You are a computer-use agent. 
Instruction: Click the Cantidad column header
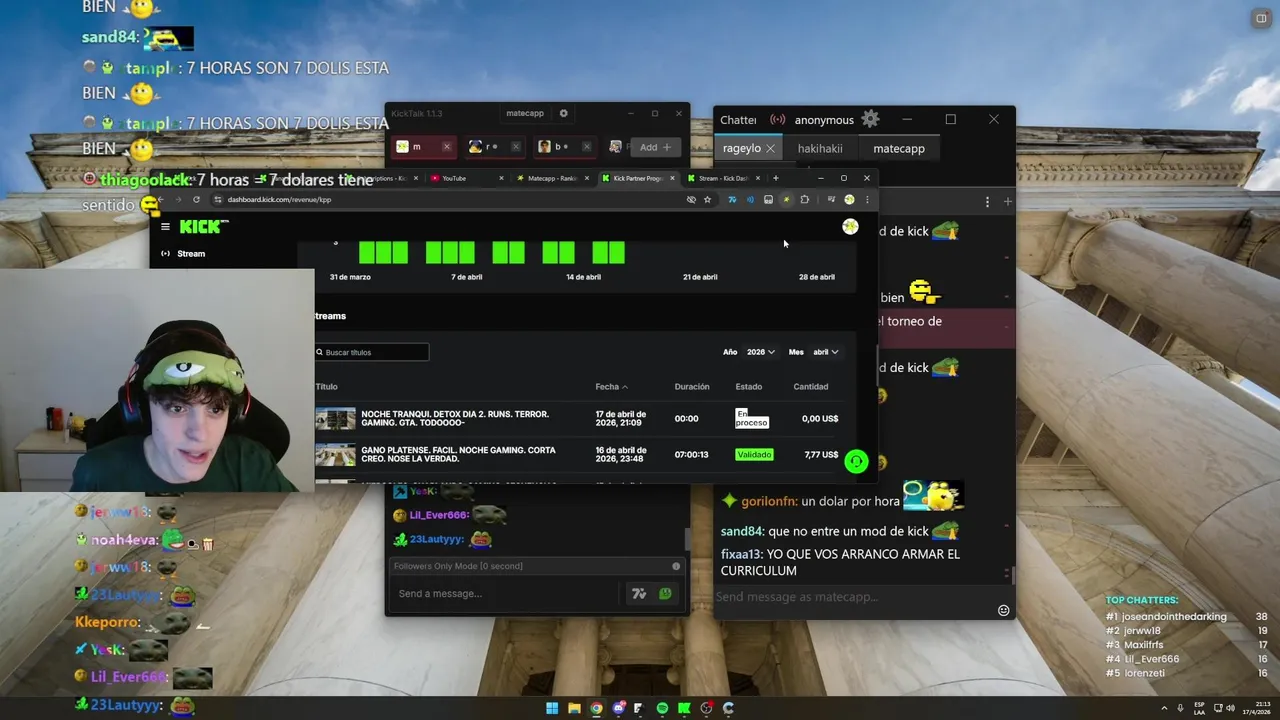[811, 387]
